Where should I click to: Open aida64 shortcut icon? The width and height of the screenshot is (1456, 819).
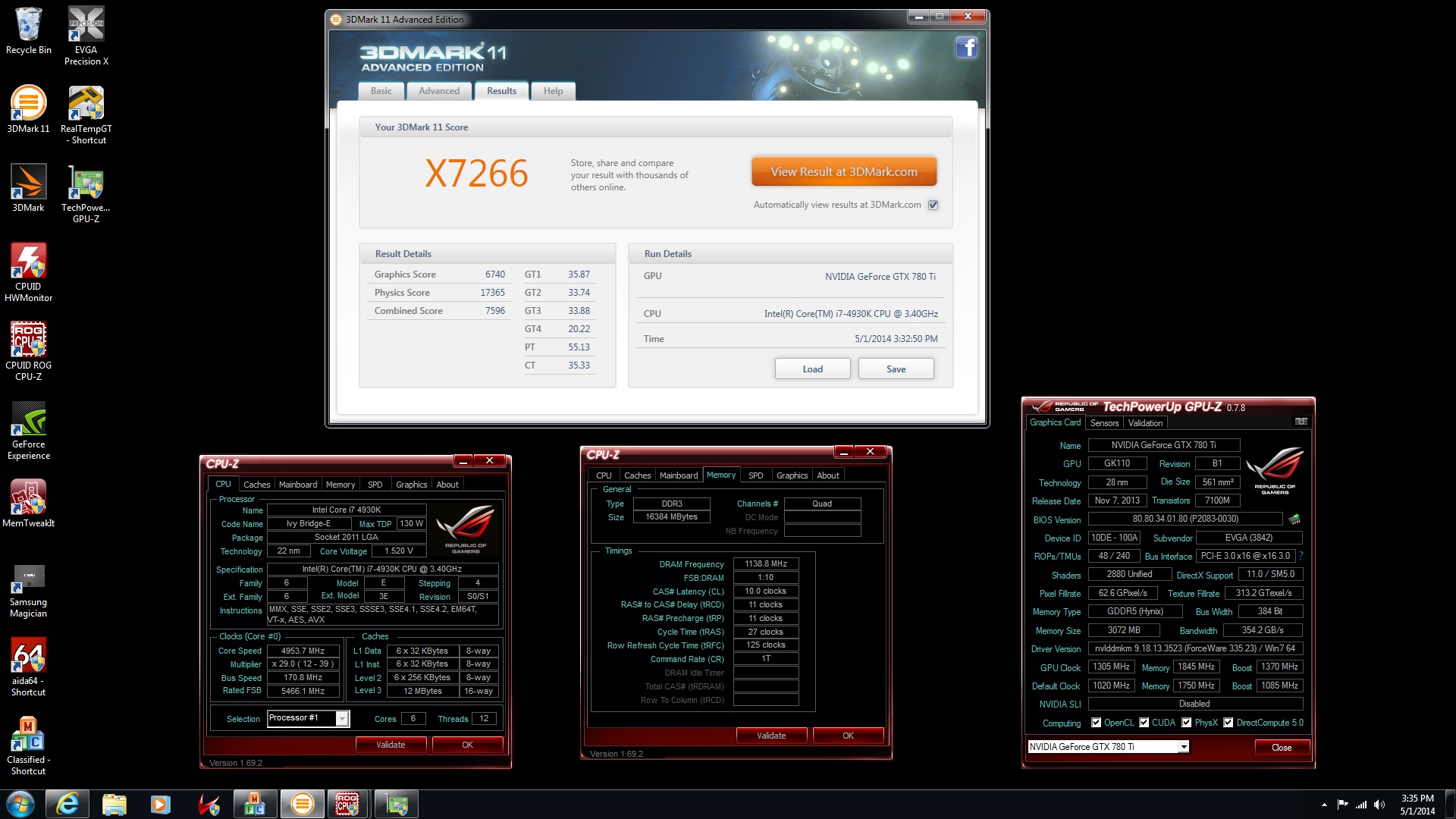coord(28,667)
